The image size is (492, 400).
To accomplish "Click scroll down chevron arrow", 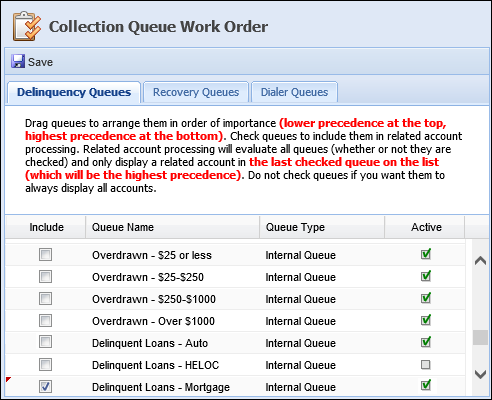I will click(480, 374).
